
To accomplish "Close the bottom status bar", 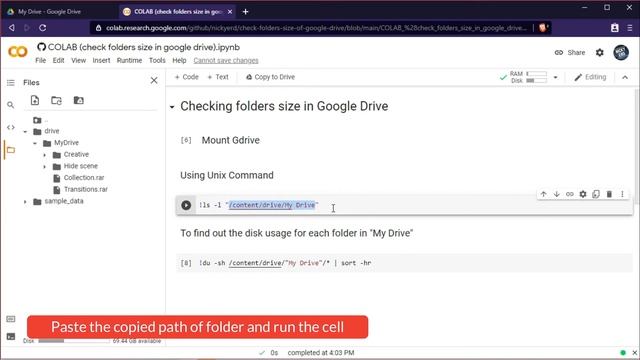I will point(635,353).
